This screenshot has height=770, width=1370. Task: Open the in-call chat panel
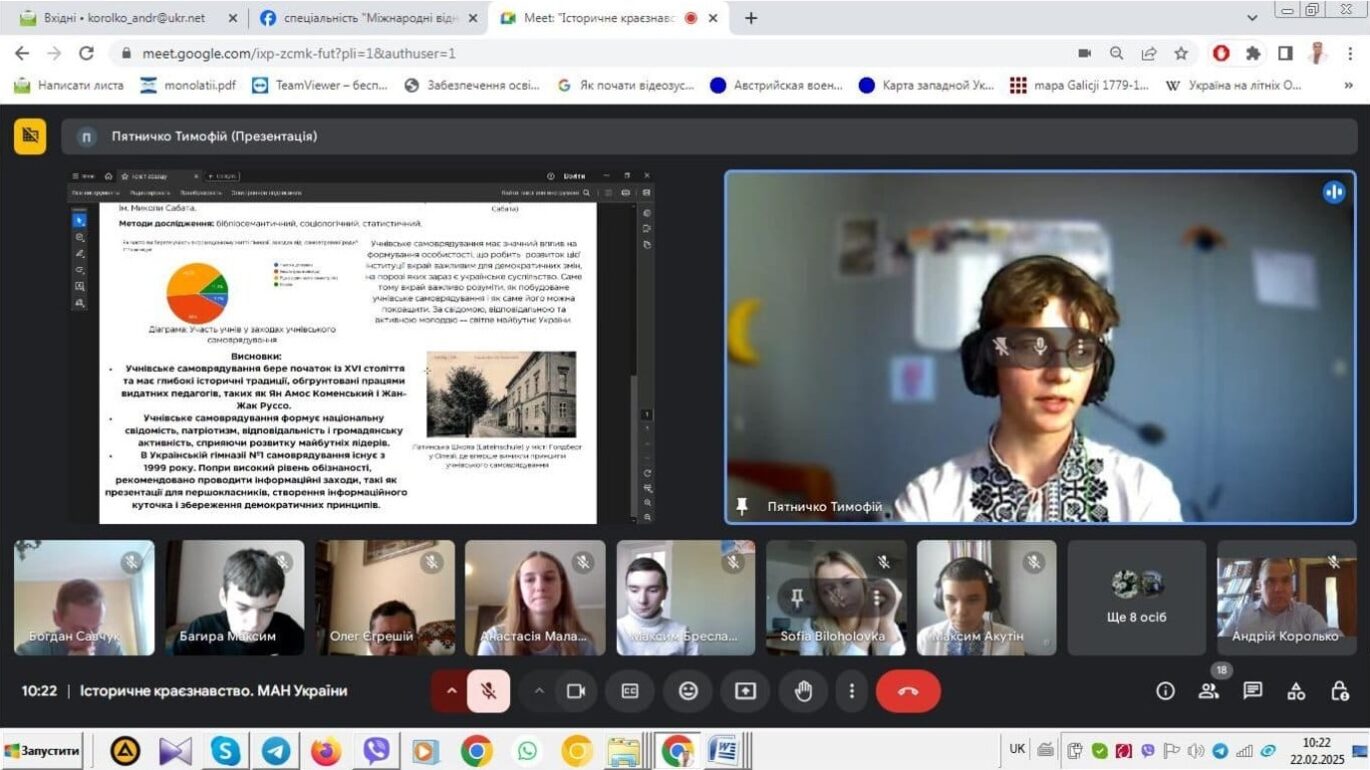[1253, 691]
